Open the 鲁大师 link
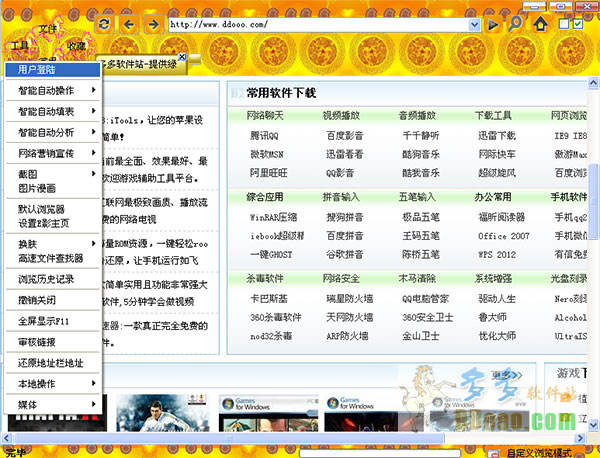 492,317
